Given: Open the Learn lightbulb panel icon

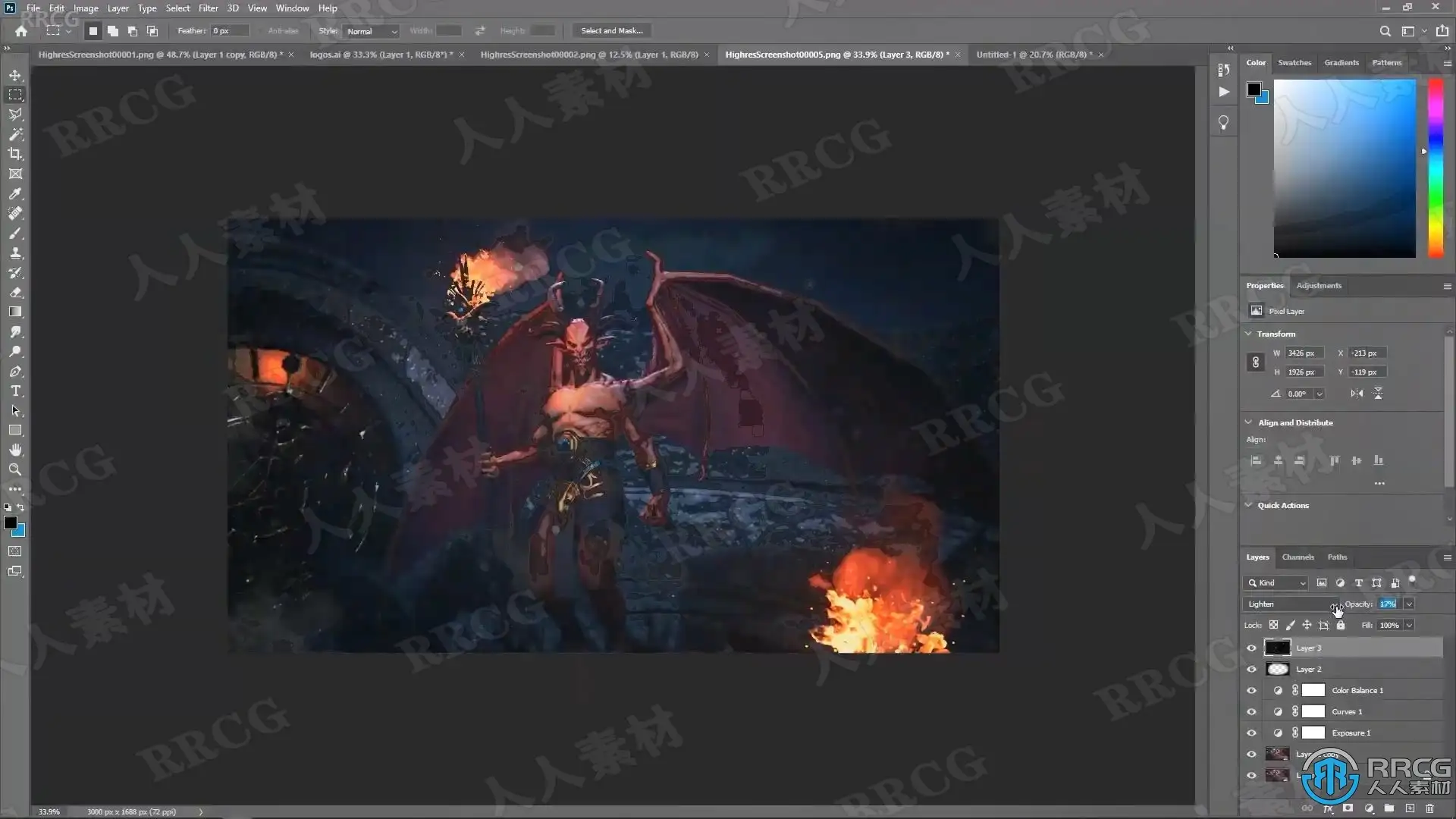Looking at the screenshot, I should click(x=1223, y=123).
